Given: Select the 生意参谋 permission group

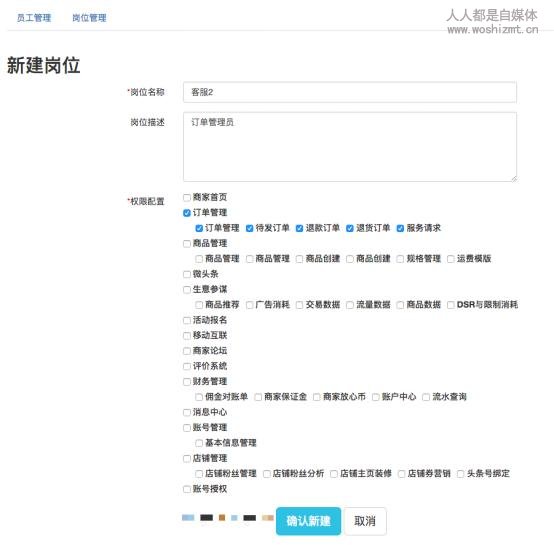Looking at the screenshot, I should pos(187,290).
